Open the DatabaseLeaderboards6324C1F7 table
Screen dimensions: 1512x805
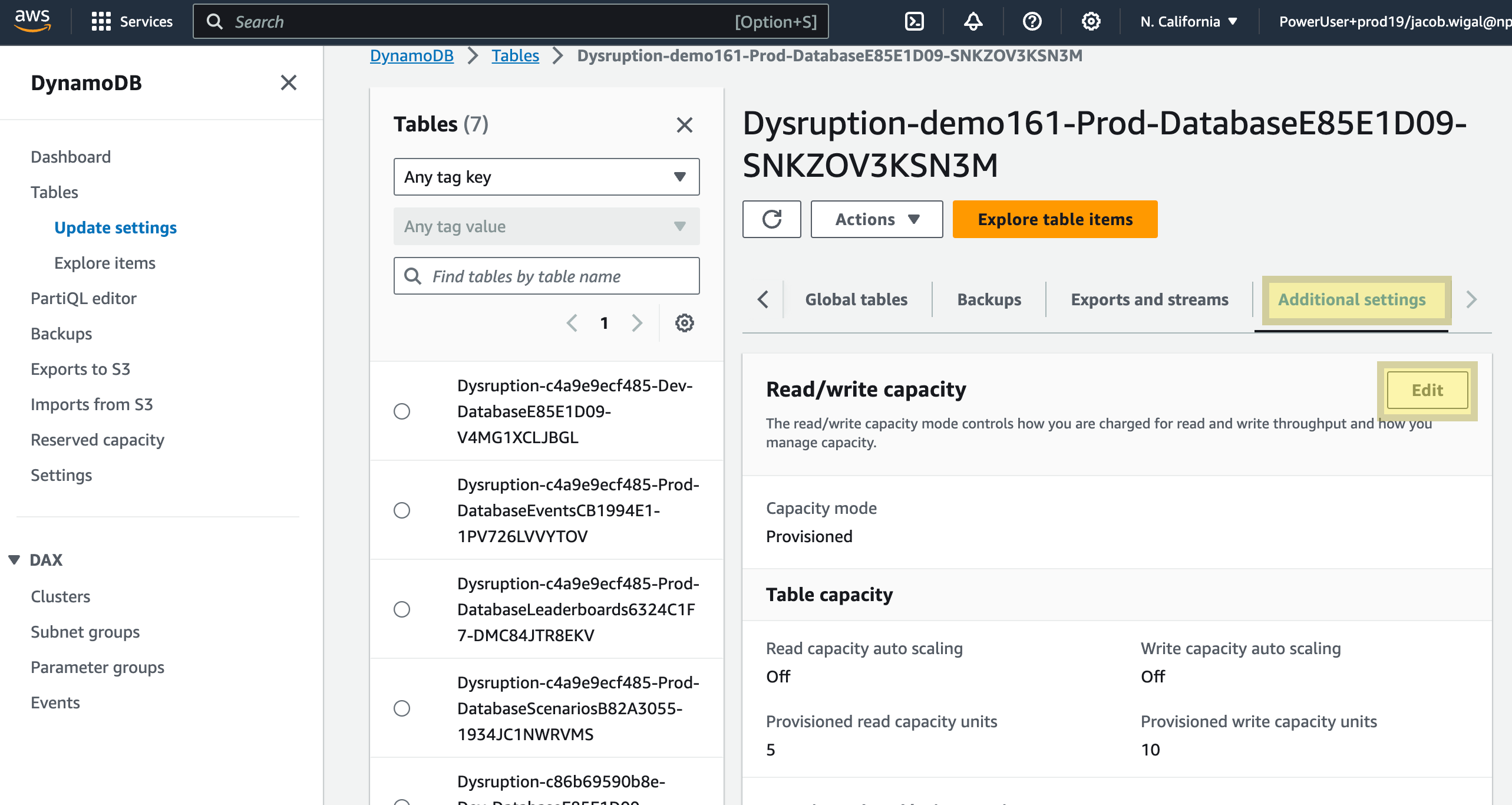(x=578, y=609)
